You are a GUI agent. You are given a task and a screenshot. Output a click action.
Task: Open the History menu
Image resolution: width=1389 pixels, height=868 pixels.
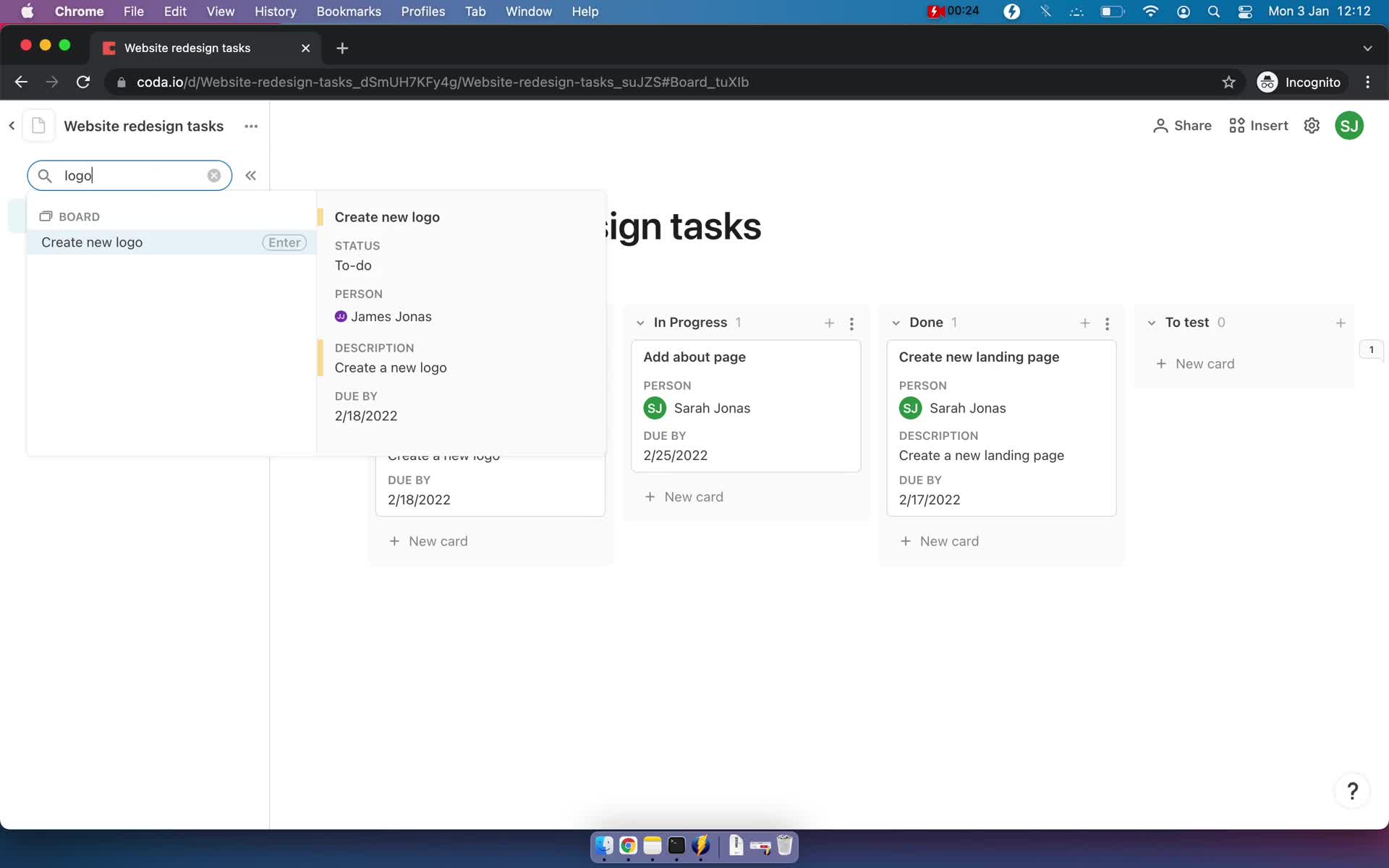click(275, 12)
